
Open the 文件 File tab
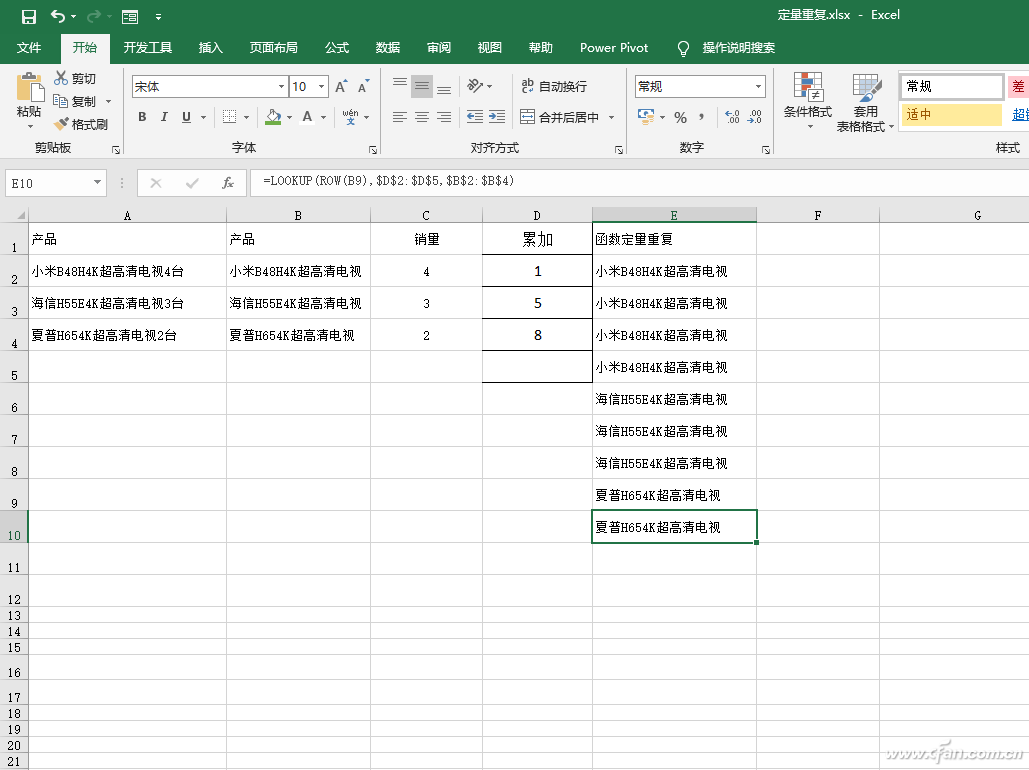pyautogui.click(x=29, y=47)
